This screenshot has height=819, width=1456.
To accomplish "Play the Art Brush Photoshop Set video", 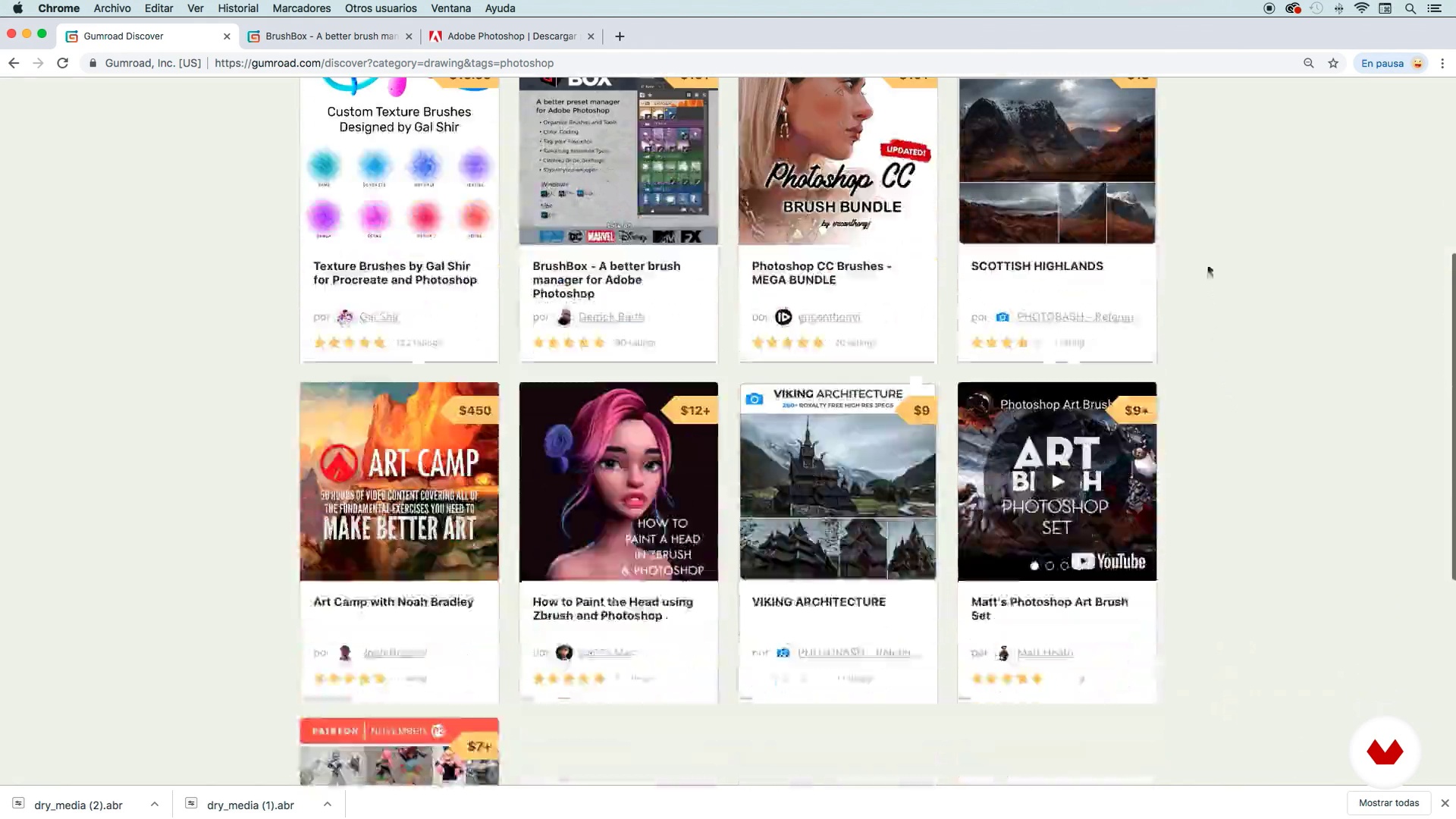I will point(1057,481).
